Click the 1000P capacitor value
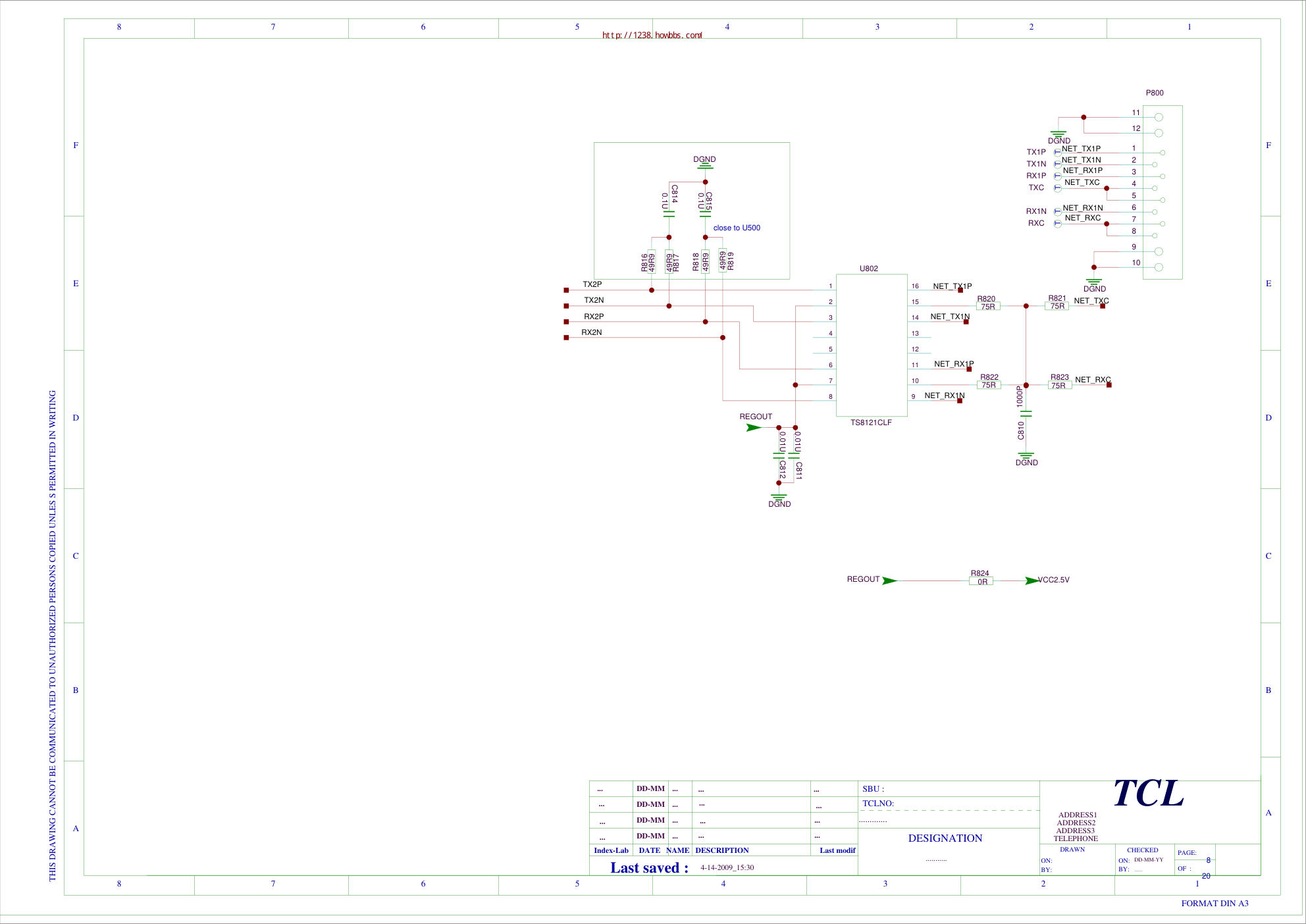The width and height of the screenshot is (1306, 924). 1020,397
